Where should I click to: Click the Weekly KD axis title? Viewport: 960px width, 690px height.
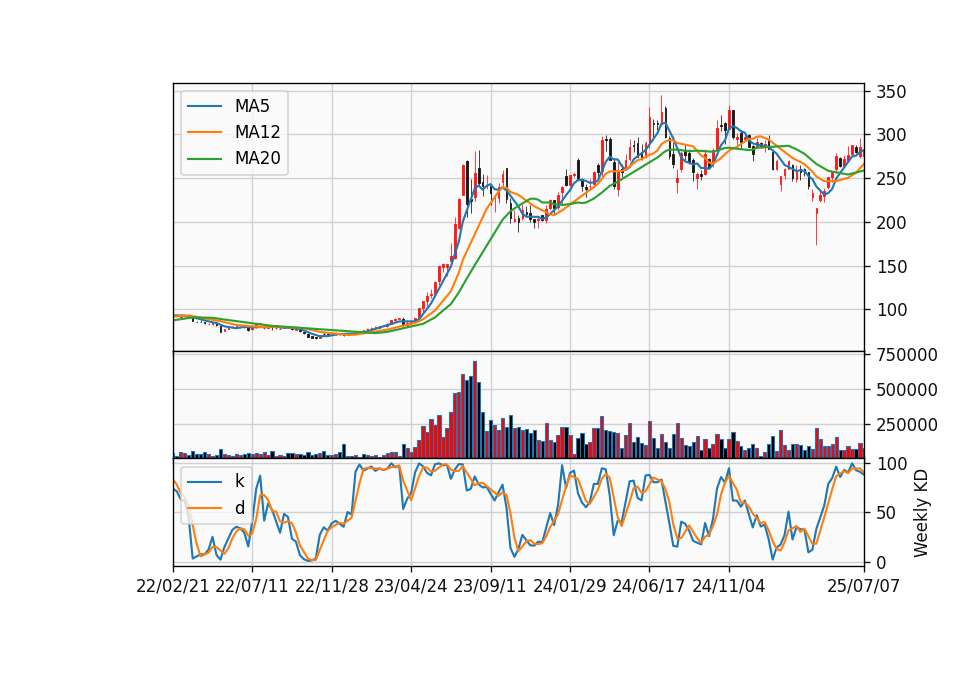[x=921, y=514]
